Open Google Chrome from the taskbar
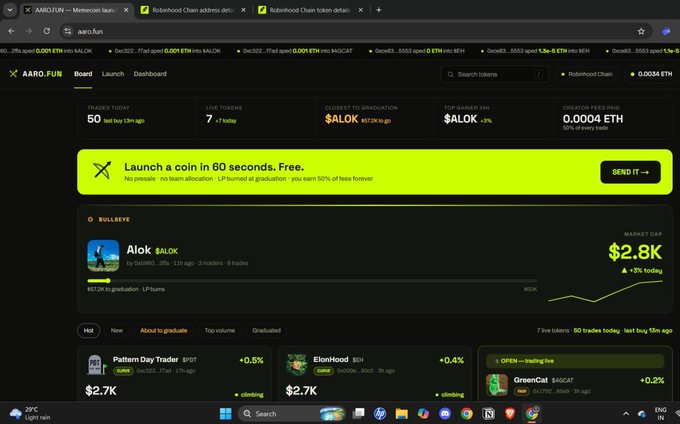The width and height of the screenshot is (680, 424). click(467, 414)
